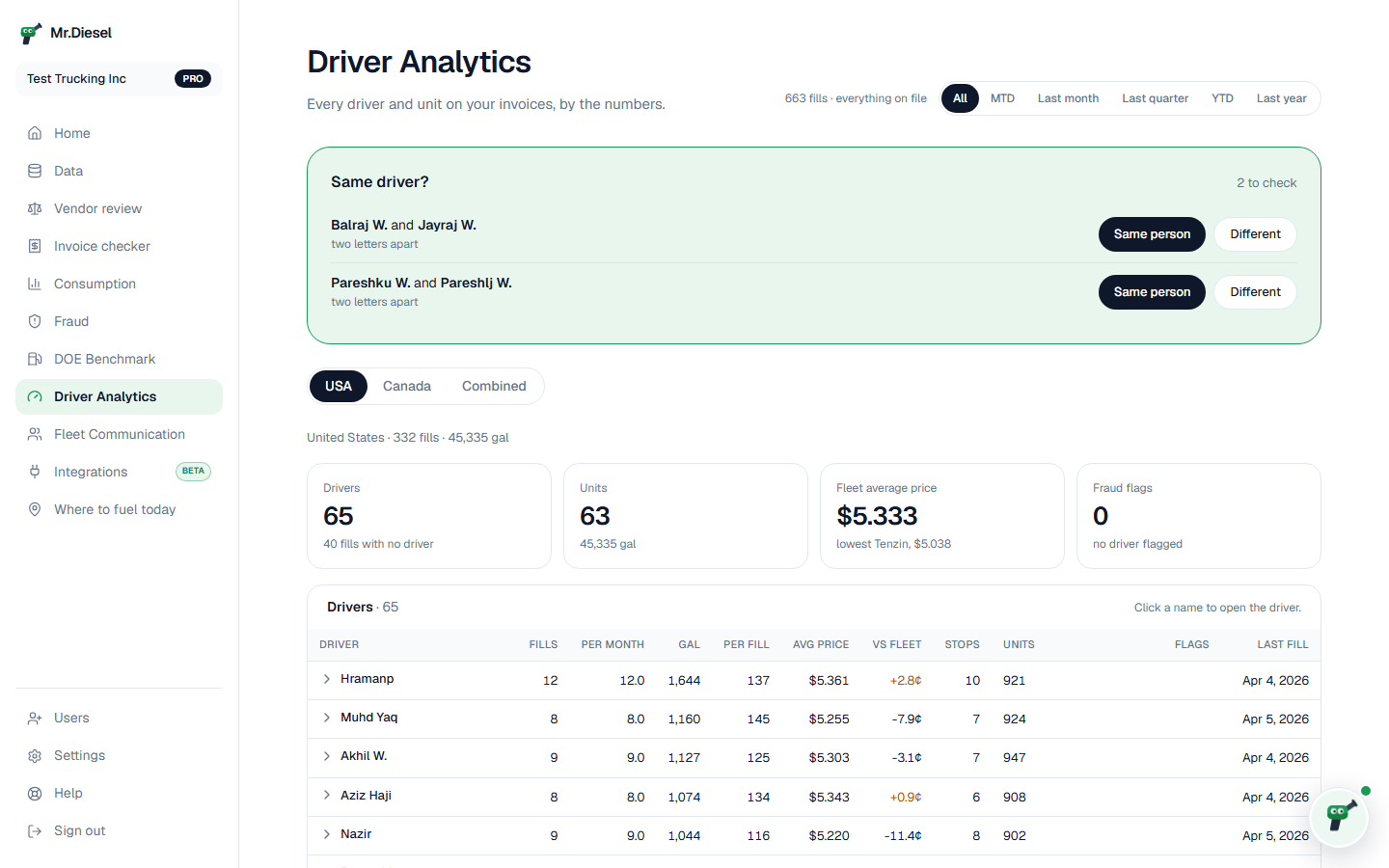Expand the Aziz Haji driver row

327,796
